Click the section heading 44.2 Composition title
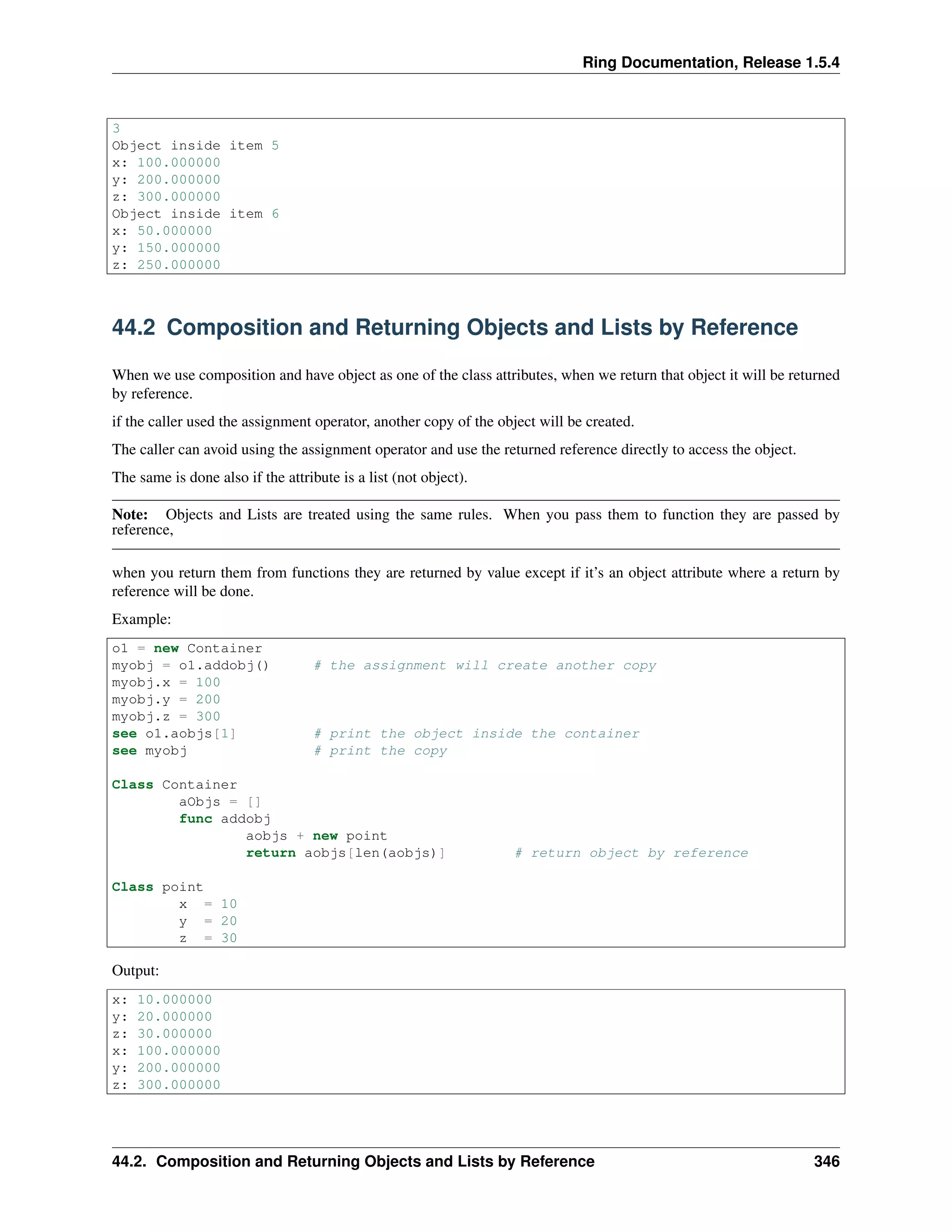 [455, 328]
